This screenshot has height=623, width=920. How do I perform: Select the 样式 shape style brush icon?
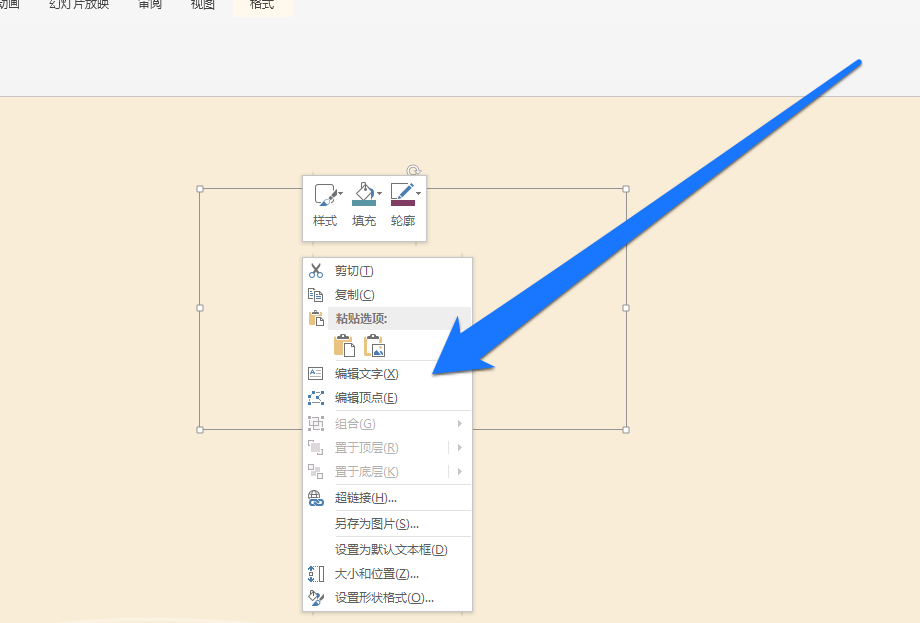point(324,192)
